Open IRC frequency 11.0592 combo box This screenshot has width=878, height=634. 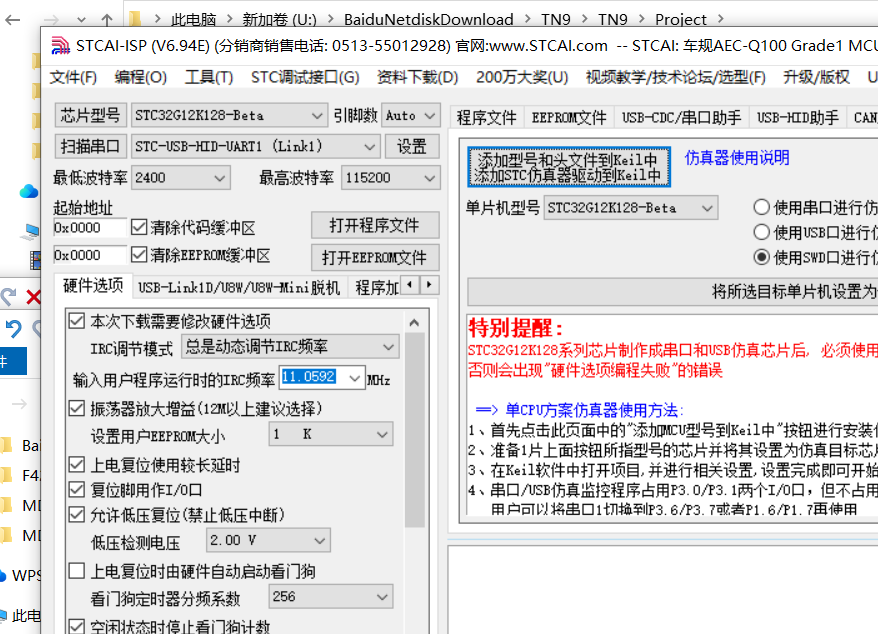pyautogui.click(x=323, y=378)
